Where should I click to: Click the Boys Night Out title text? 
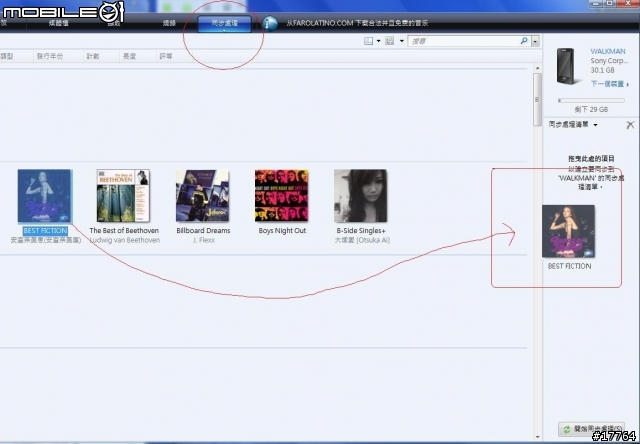coord(282,231)
